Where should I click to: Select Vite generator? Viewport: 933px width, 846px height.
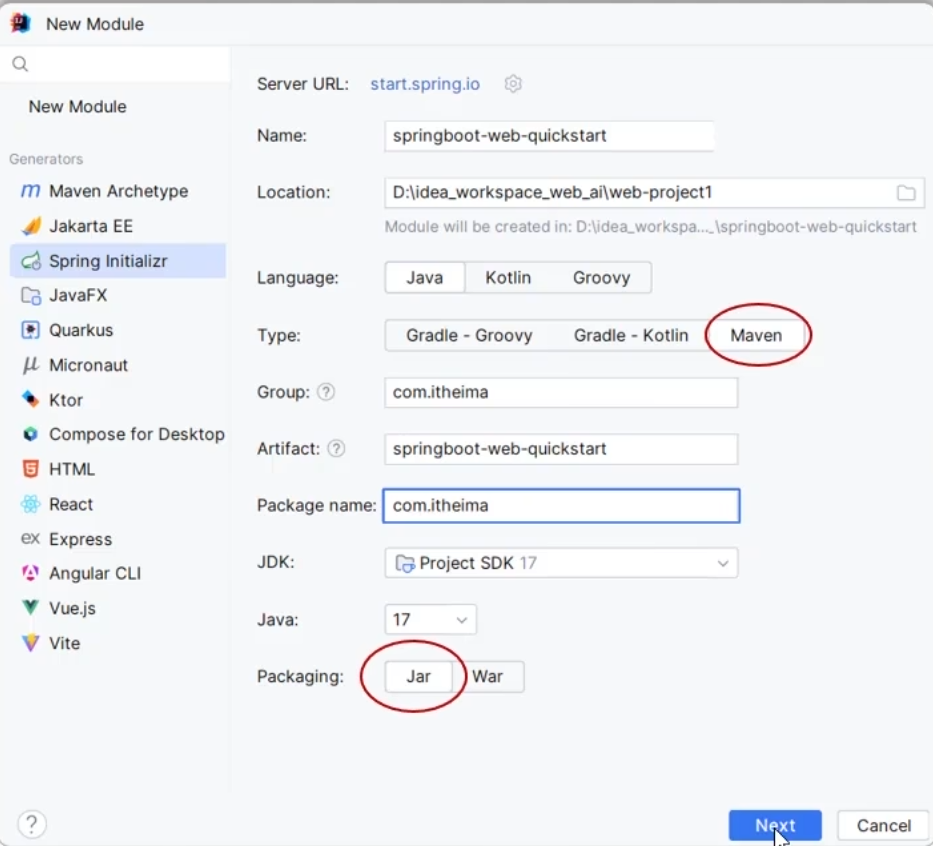tap(118, 643)
